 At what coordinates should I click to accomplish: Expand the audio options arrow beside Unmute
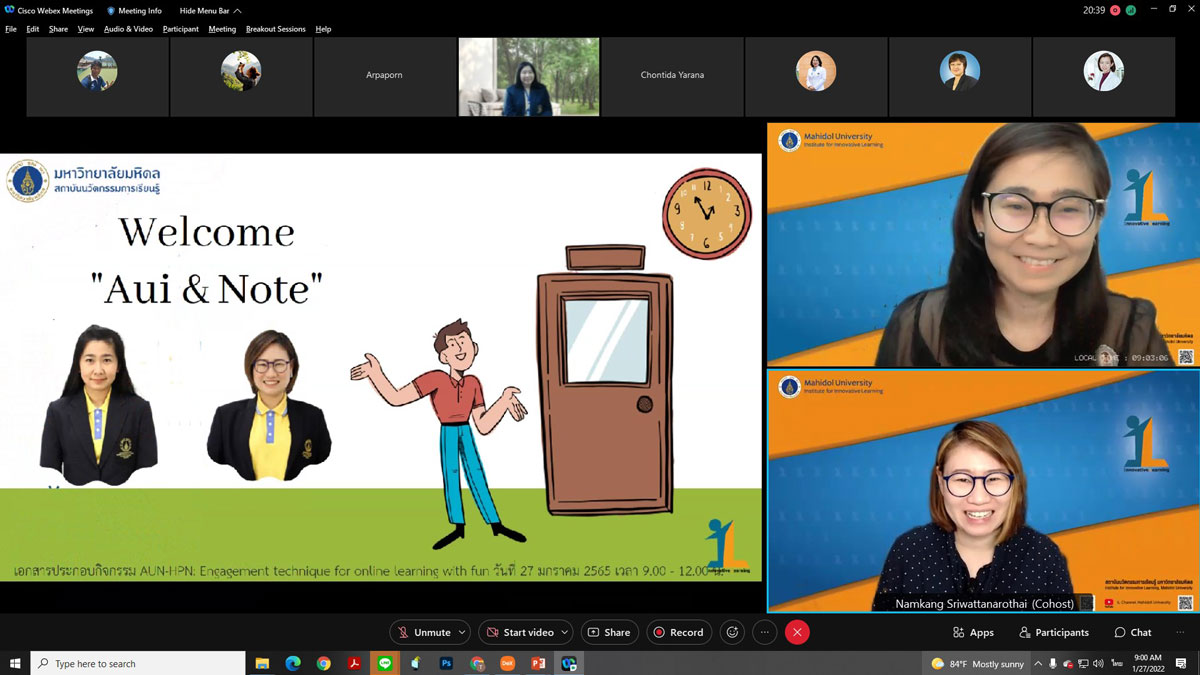click(x=461, y=632)
